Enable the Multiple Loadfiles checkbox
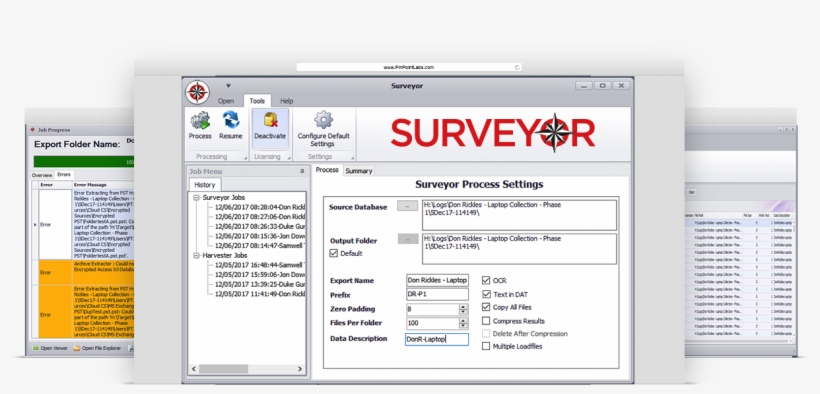Screen dimensions: 820x394 click(486, 346)
